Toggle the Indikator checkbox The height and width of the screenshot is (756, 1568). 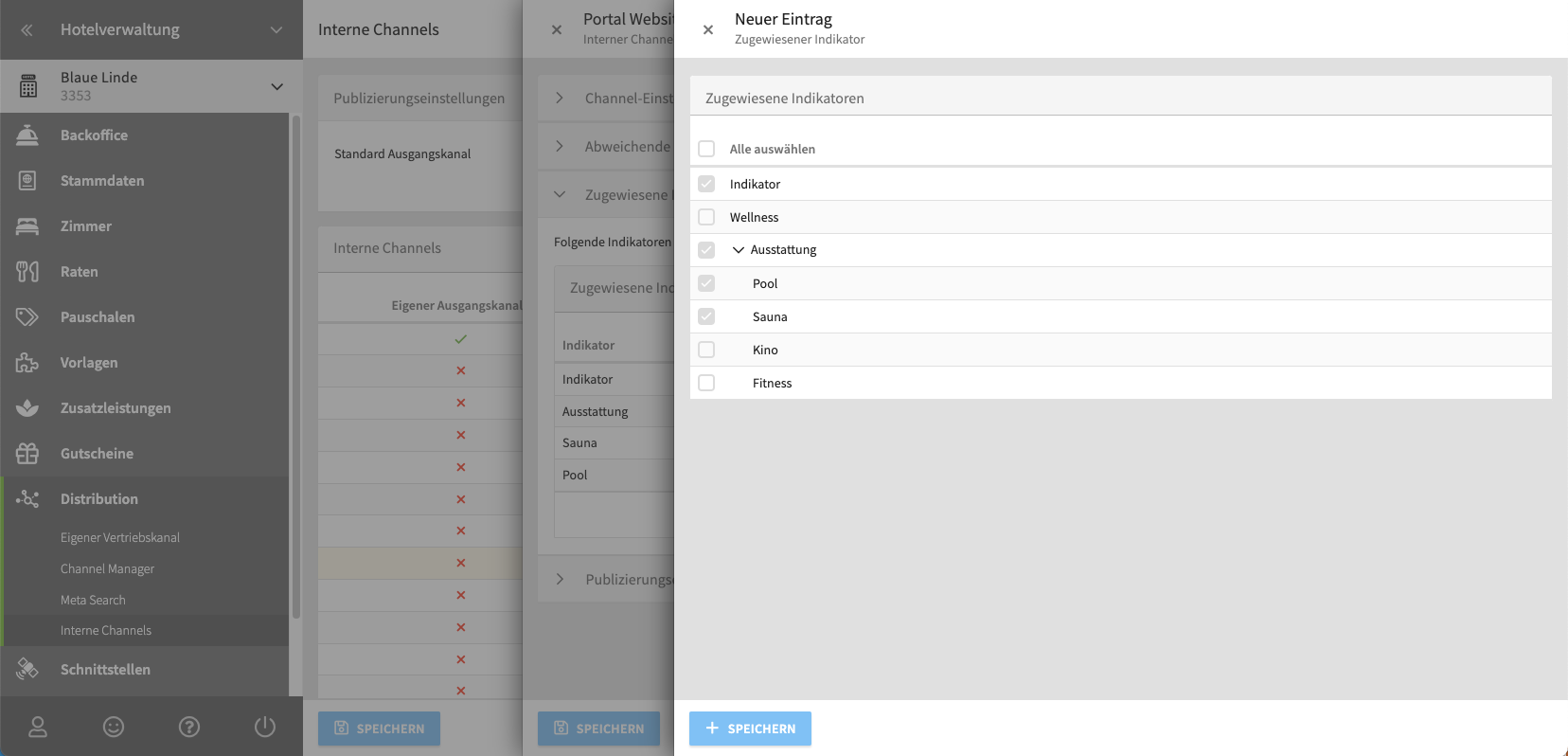[706, 184]
